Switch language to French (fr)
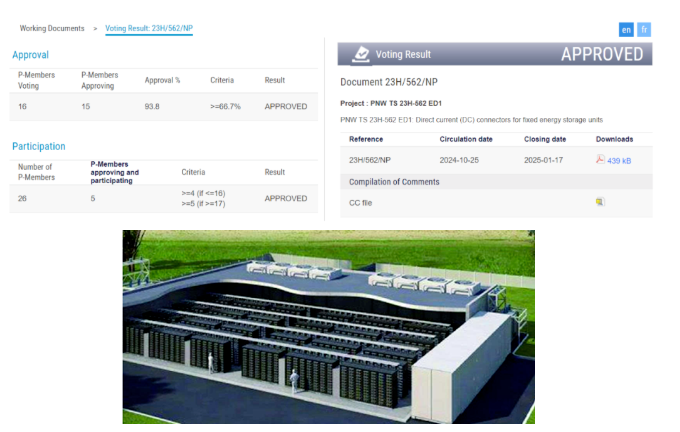Screen dimensions: 680x432 click(644, 29)
